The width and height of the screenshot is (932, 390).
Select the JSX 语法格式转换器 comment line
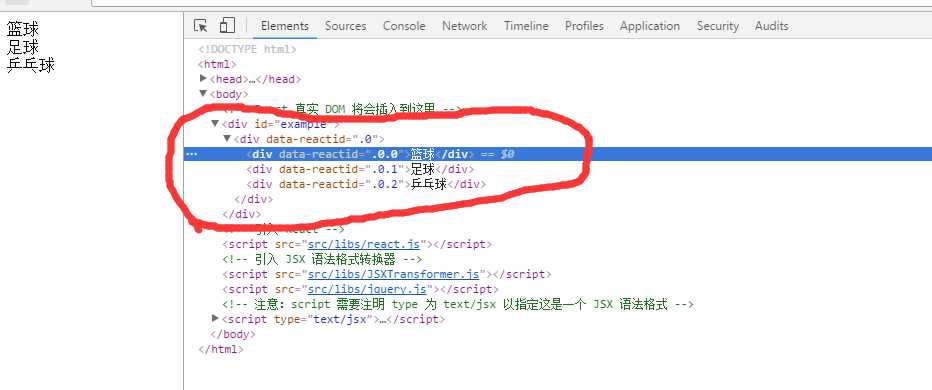pos(322,259)
